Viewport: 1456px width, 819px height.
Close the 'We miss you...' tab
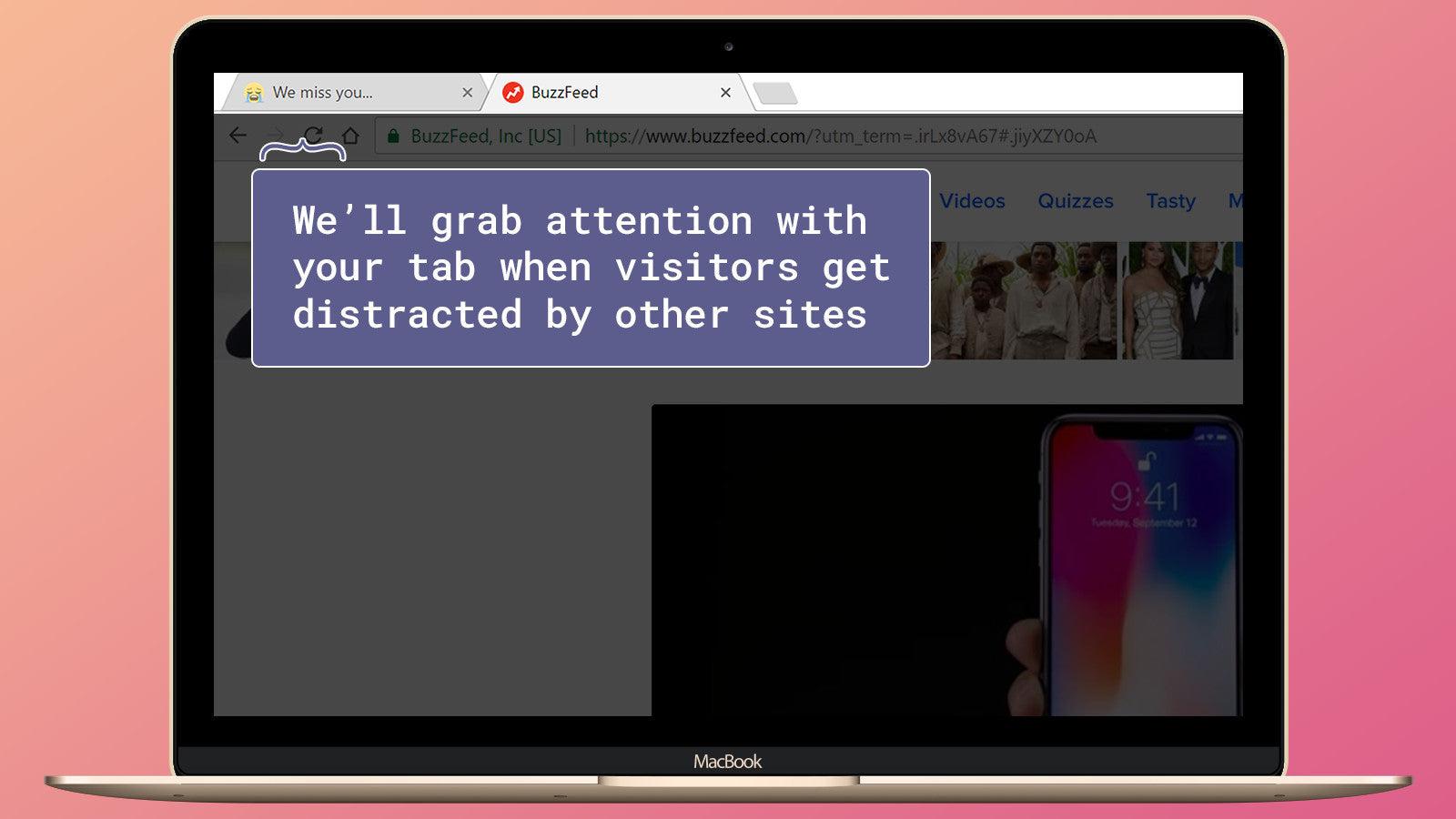pyautogui.click(x=467, y=92)
